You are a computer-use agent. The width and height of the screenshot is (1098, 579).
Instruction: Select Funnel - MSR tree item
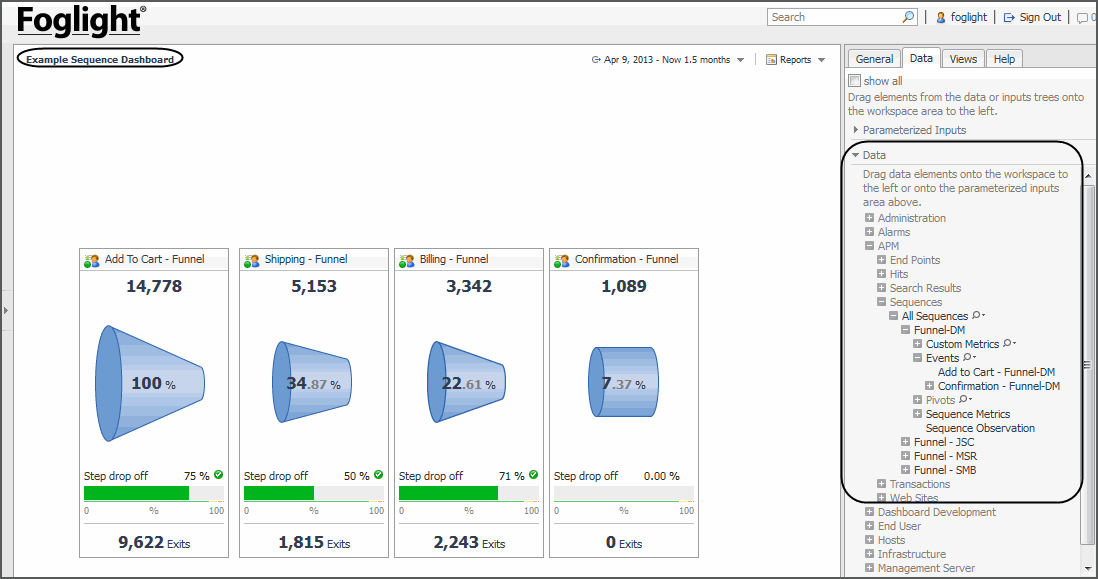pos(945,456)
